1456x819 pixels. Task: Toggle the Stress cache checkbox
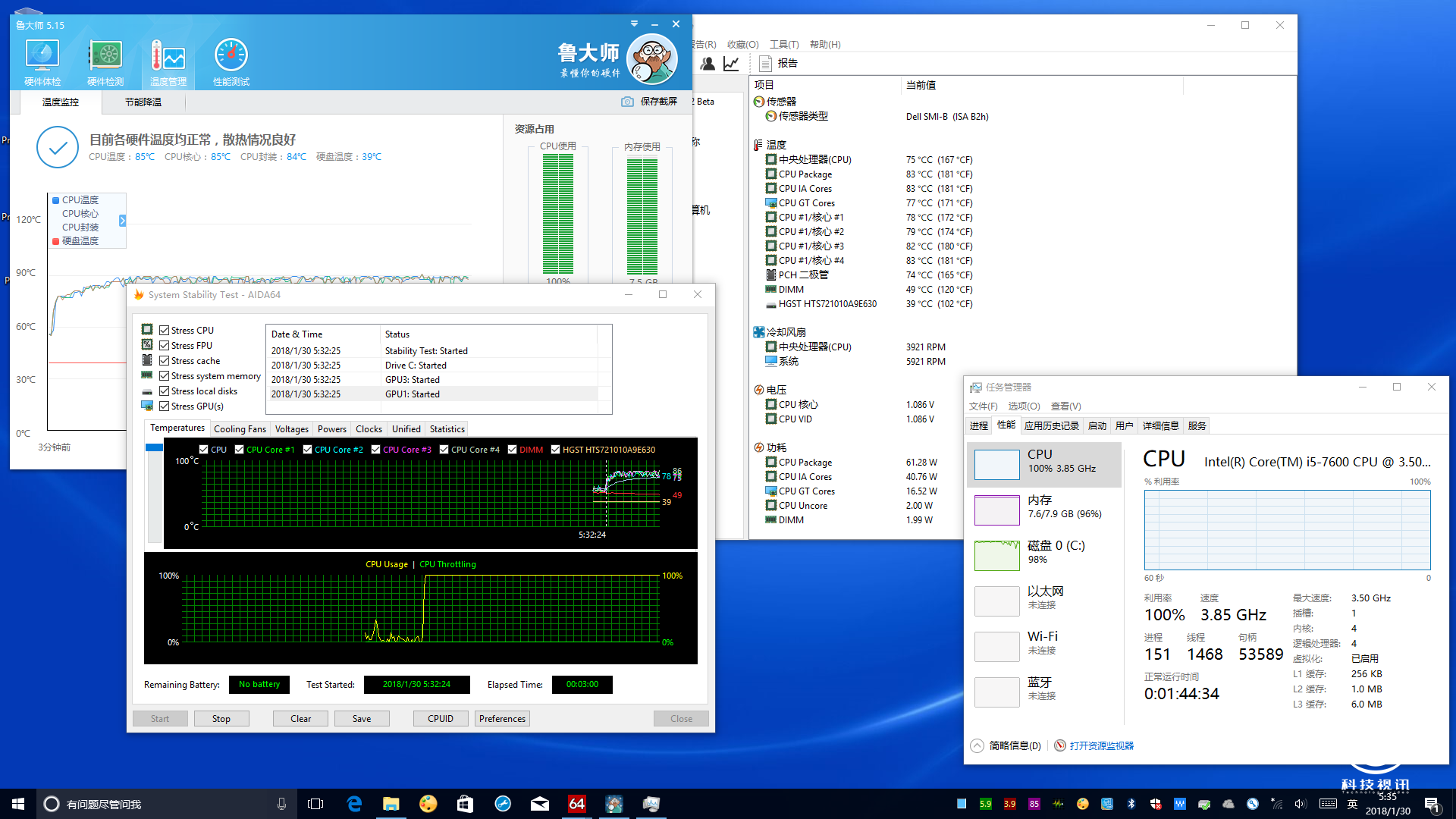[164, 360]
